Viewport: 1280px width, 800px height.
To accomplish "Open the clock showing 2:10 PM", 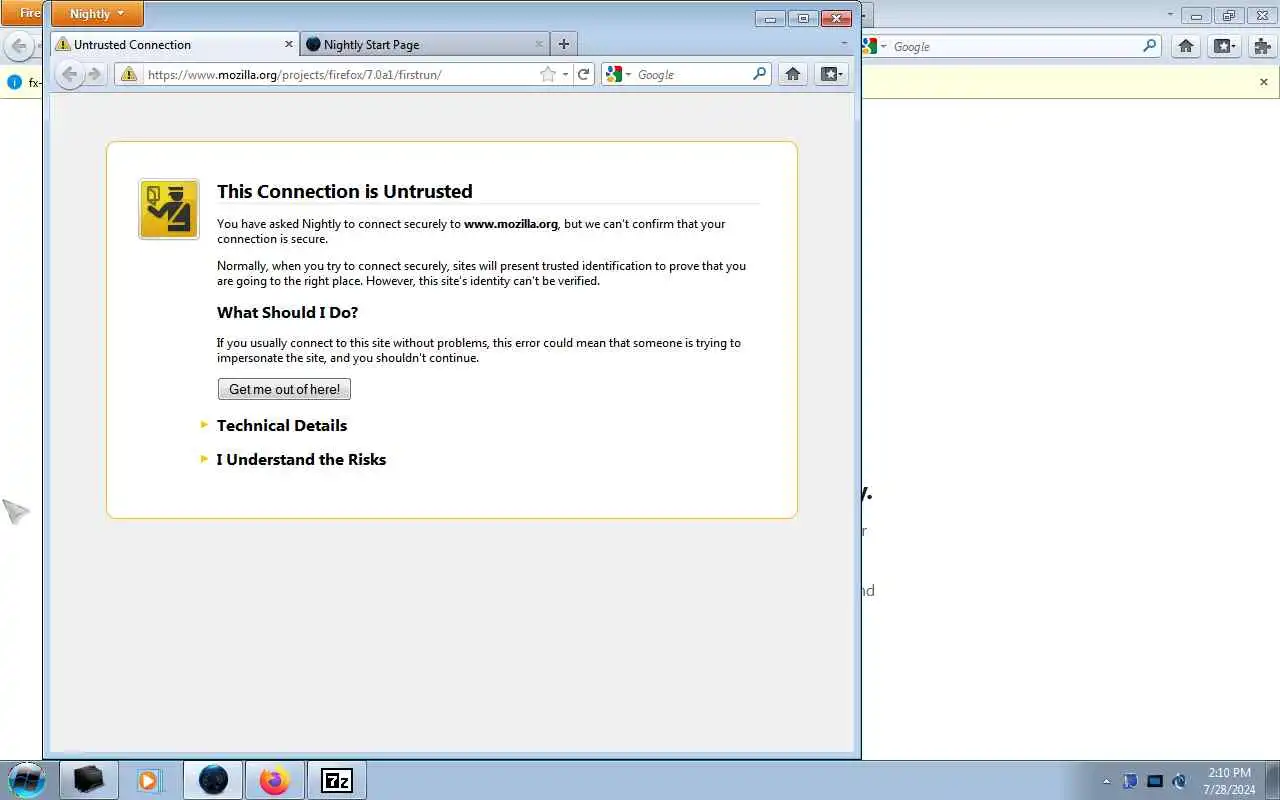I will pos(1229,781).
